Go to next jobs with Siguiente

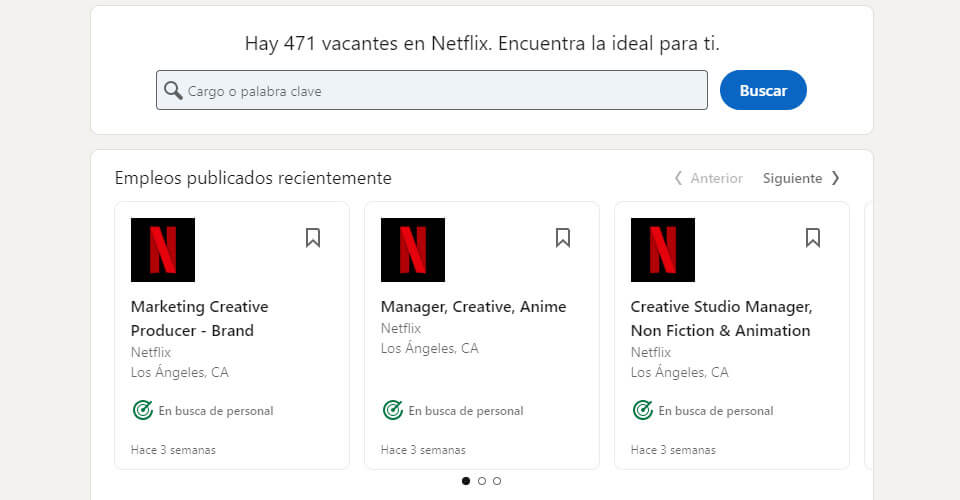[801, 178]
